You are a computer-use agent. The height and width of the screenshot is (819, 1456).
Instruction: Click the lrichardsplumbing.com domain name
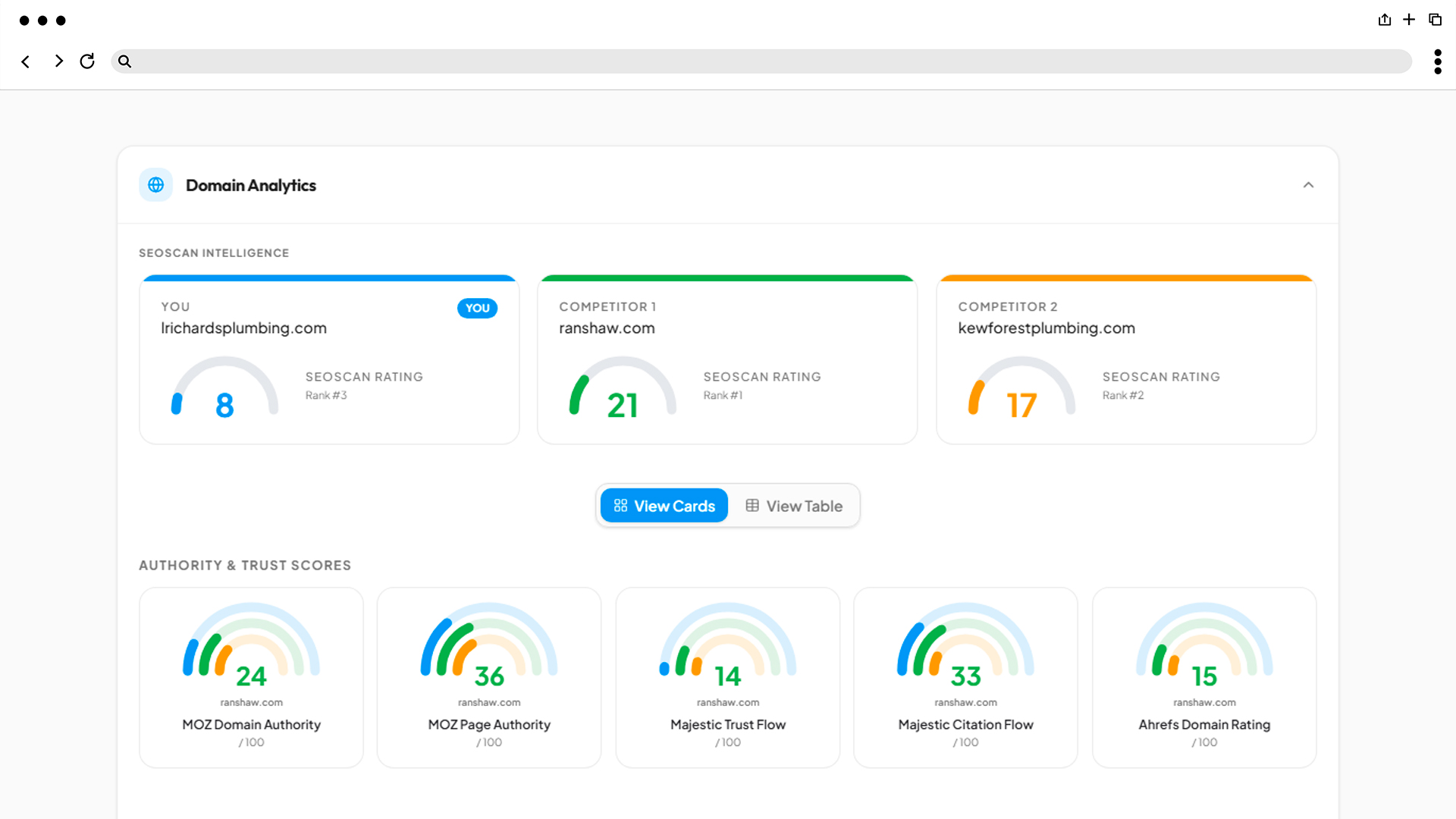[243, 328]
